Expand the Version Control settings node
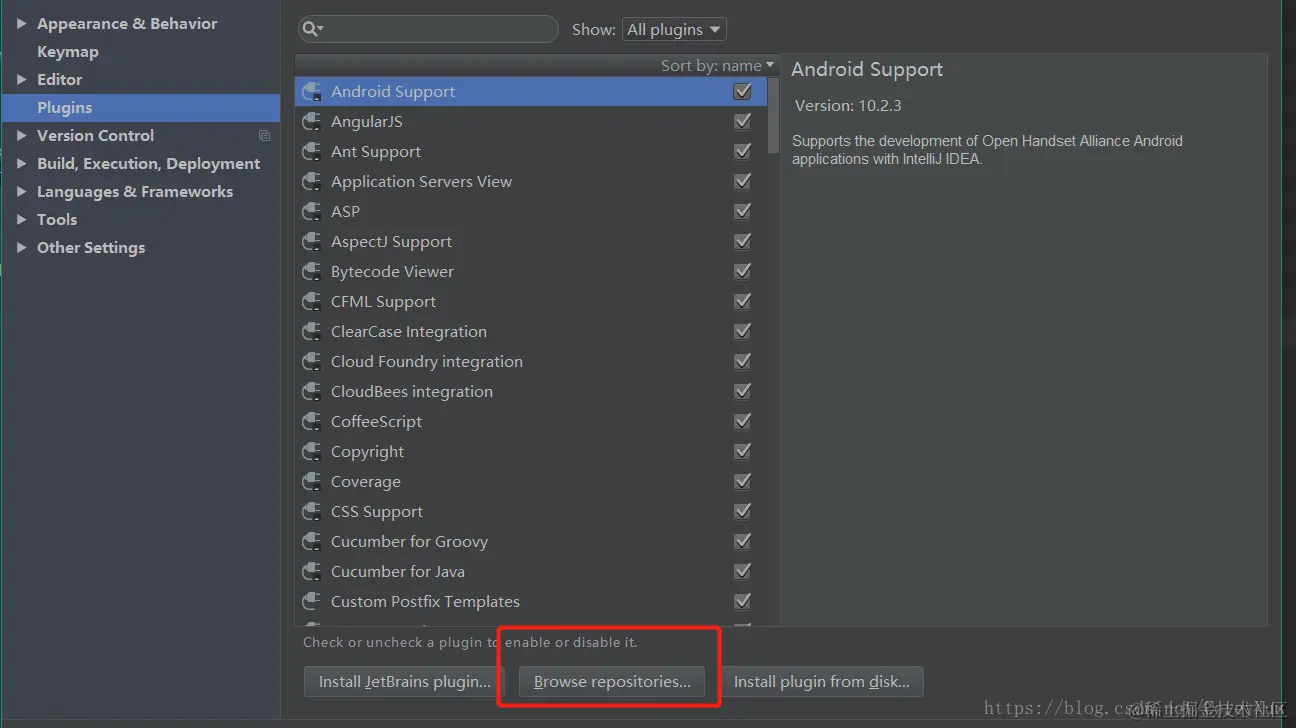1296x728 pixels. pyautogui.click(x=22, y=135)
